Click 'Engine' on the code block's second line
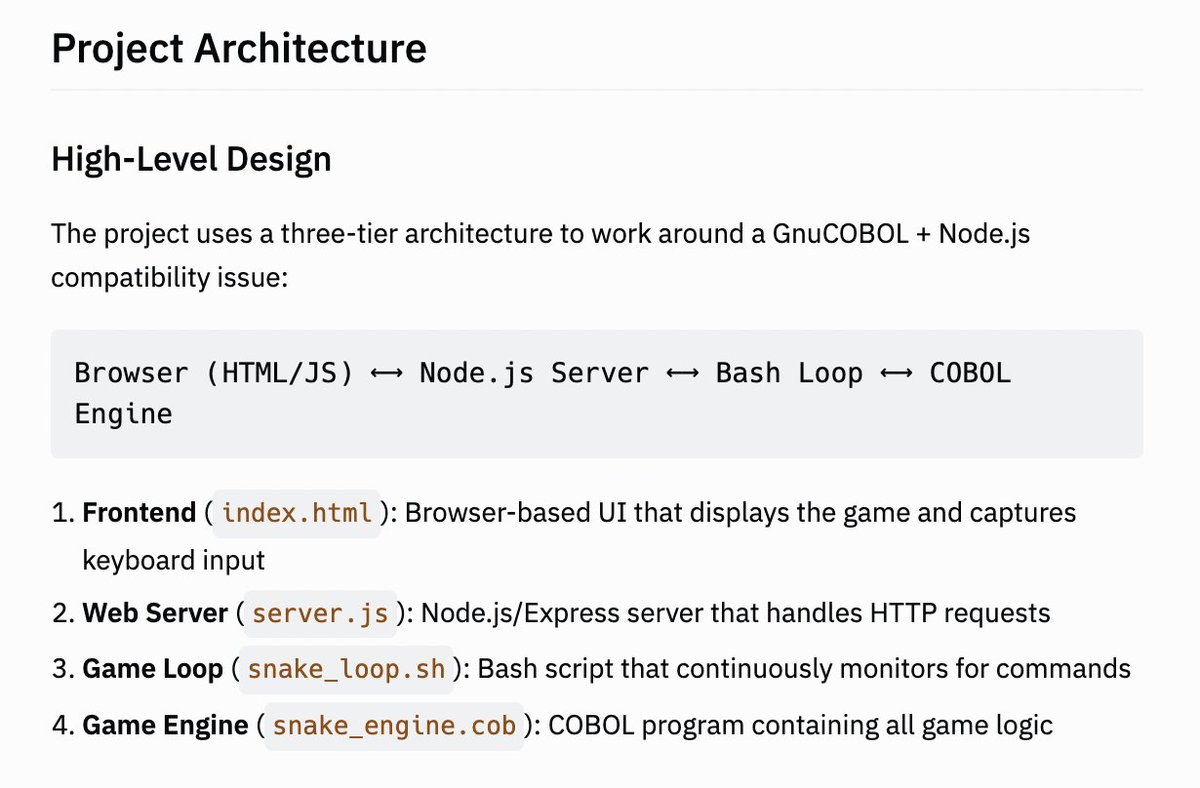1200x788 pixels. (x=124, y=414)
